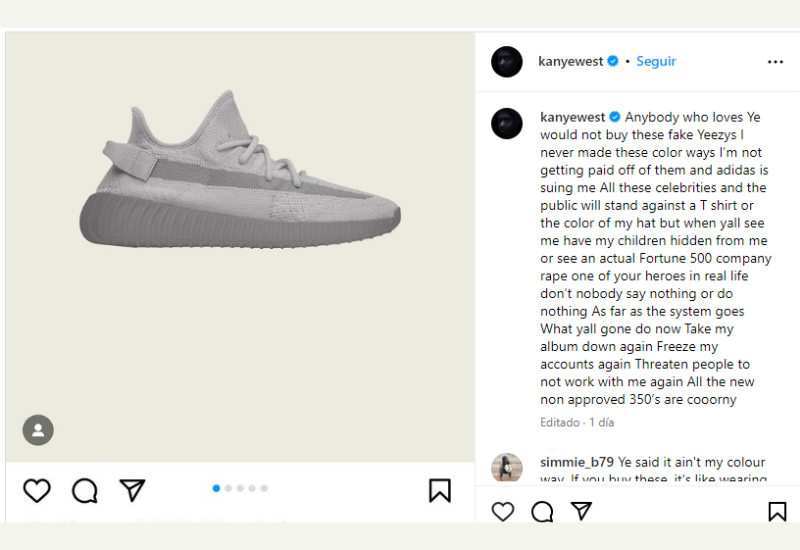The width and height of the screenshot is (800, 550).
Task: Click simmie_b79 avatar picture
Action: (507, 467)
